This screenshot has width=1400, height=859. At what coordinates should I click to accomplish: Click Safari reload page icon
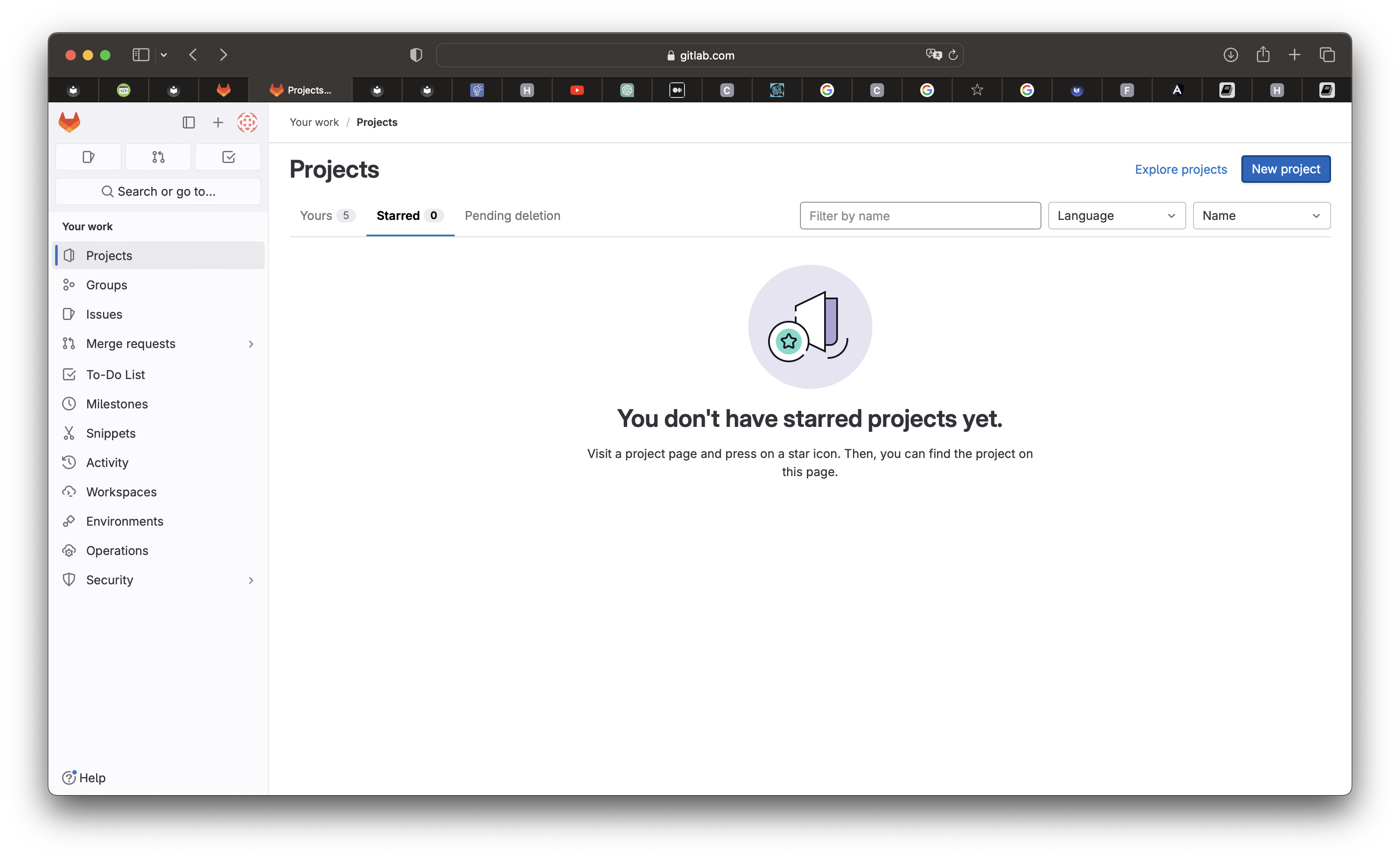[x=953, y=55]
